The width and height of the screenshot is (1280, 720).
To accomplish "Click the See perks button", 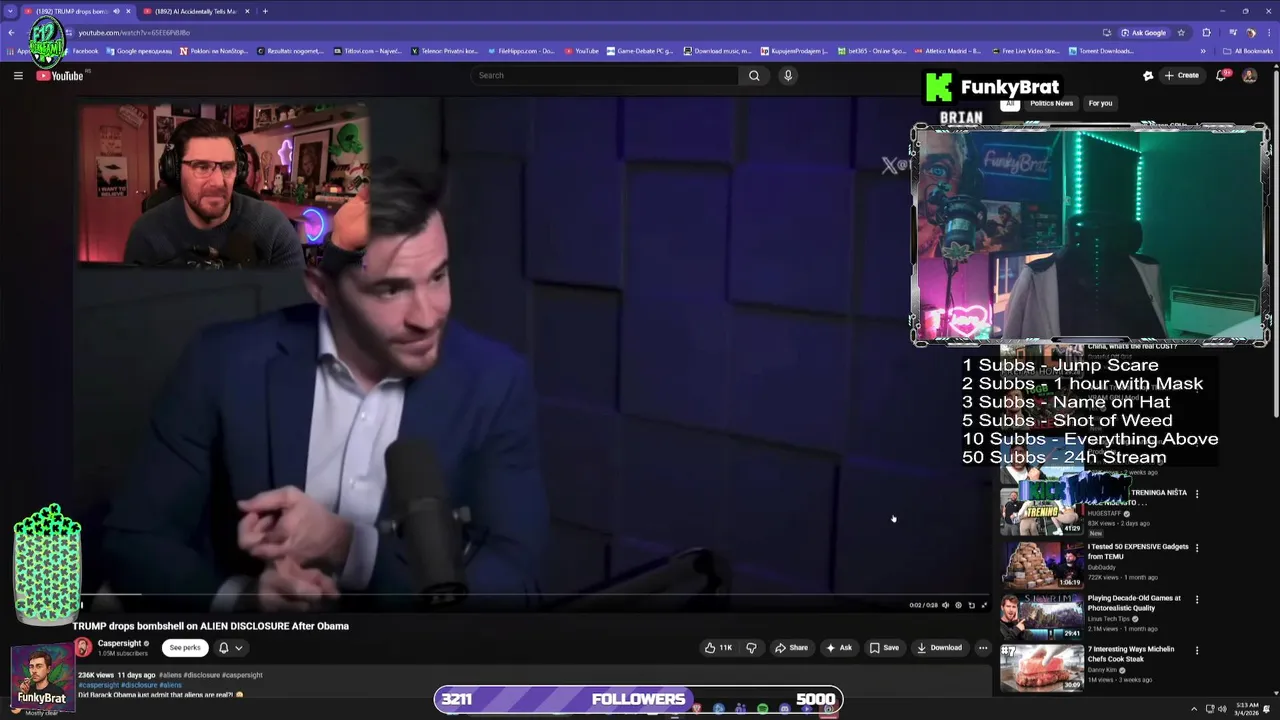I will point(184,647).
